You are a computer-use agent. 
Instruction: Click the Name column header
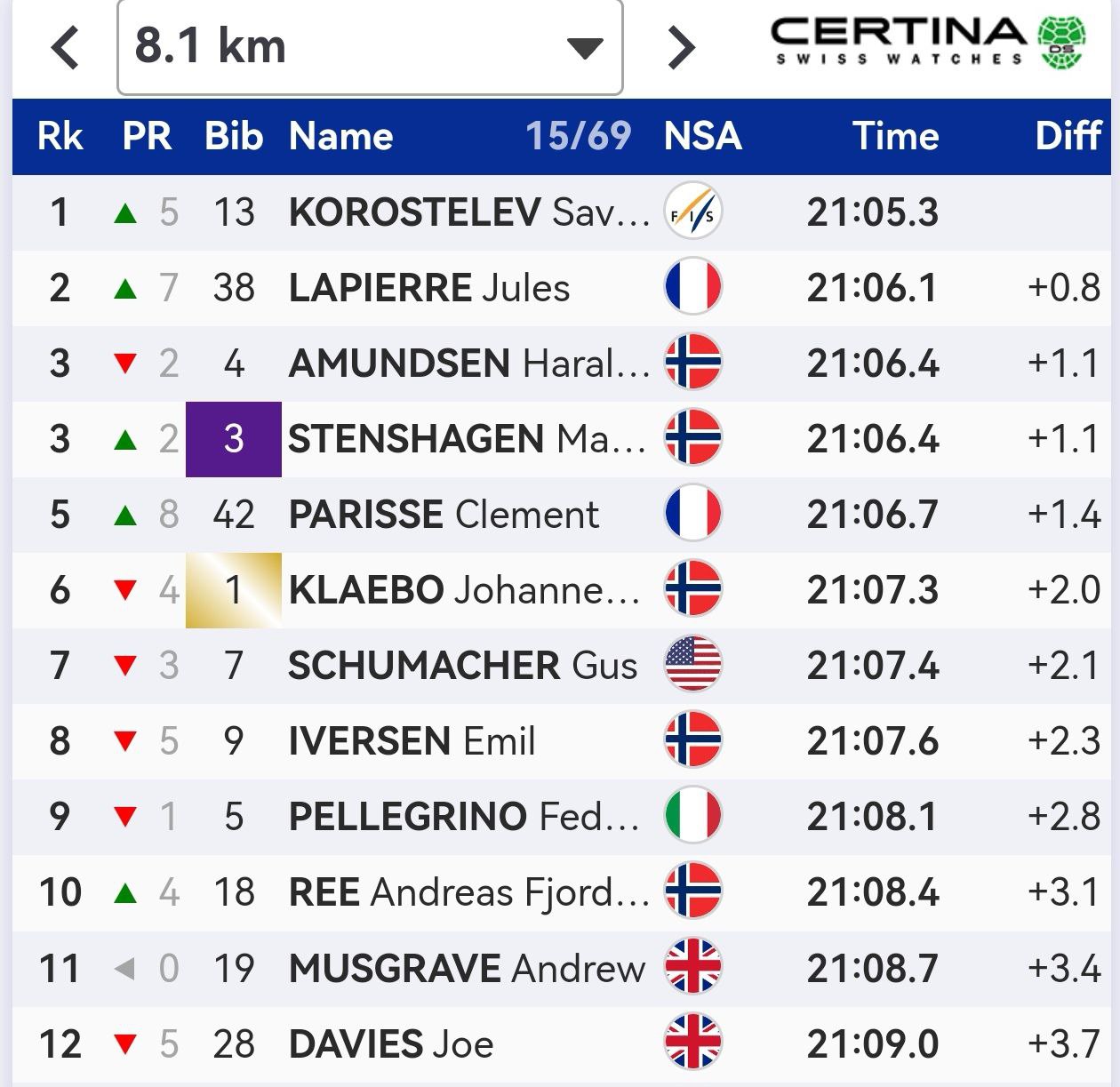tap(341, 137)
